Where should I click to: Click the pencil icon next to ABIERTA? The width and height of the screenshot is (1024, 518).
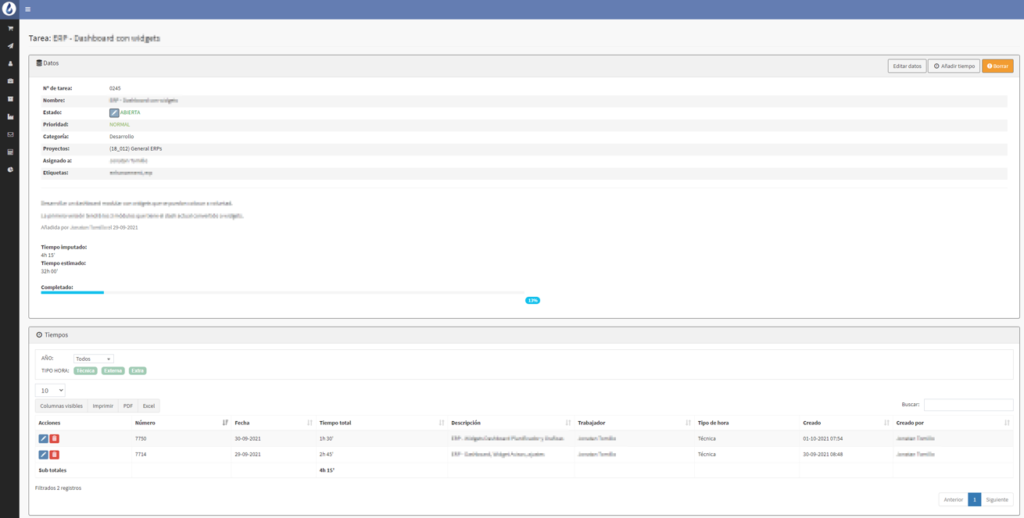coord(114,113)
